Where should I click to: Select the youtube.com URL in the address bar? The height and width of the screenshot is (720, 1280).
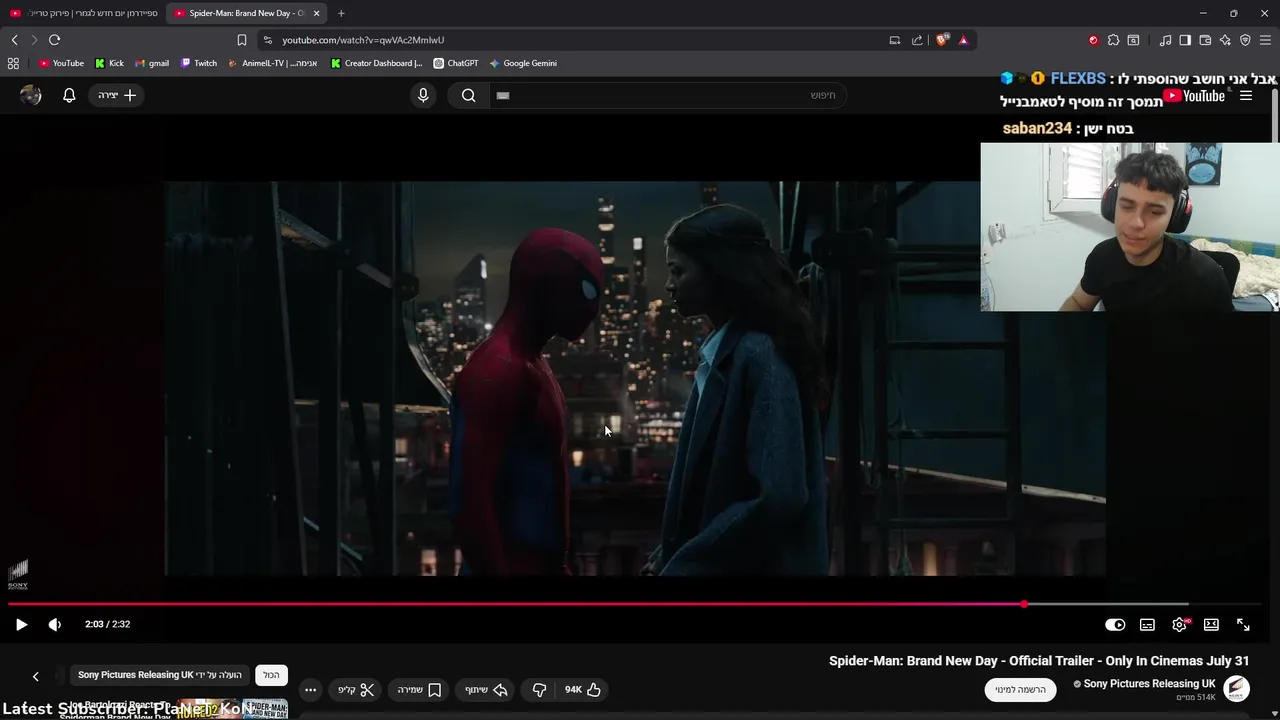pos(363,40)
